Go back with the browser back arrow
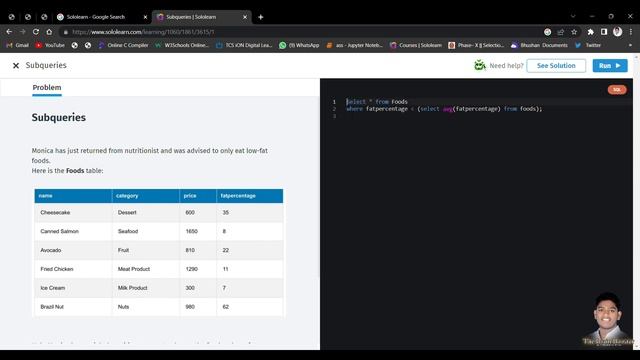 pos(9,32)
